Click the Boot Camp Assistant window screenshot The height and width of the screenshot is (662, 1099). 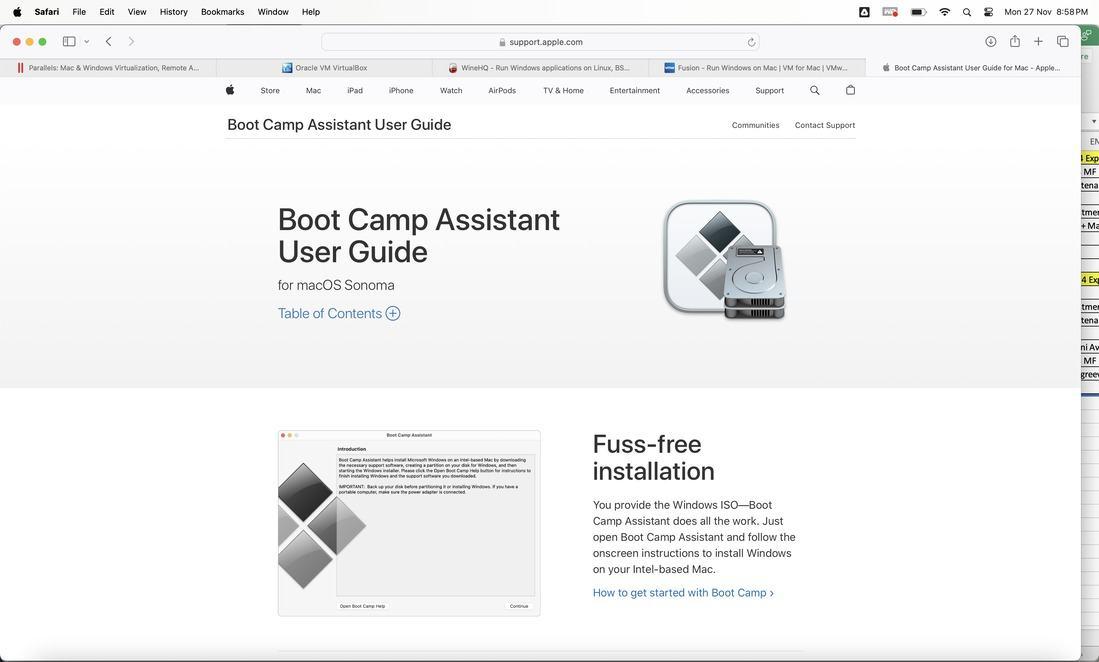point(409,523)
